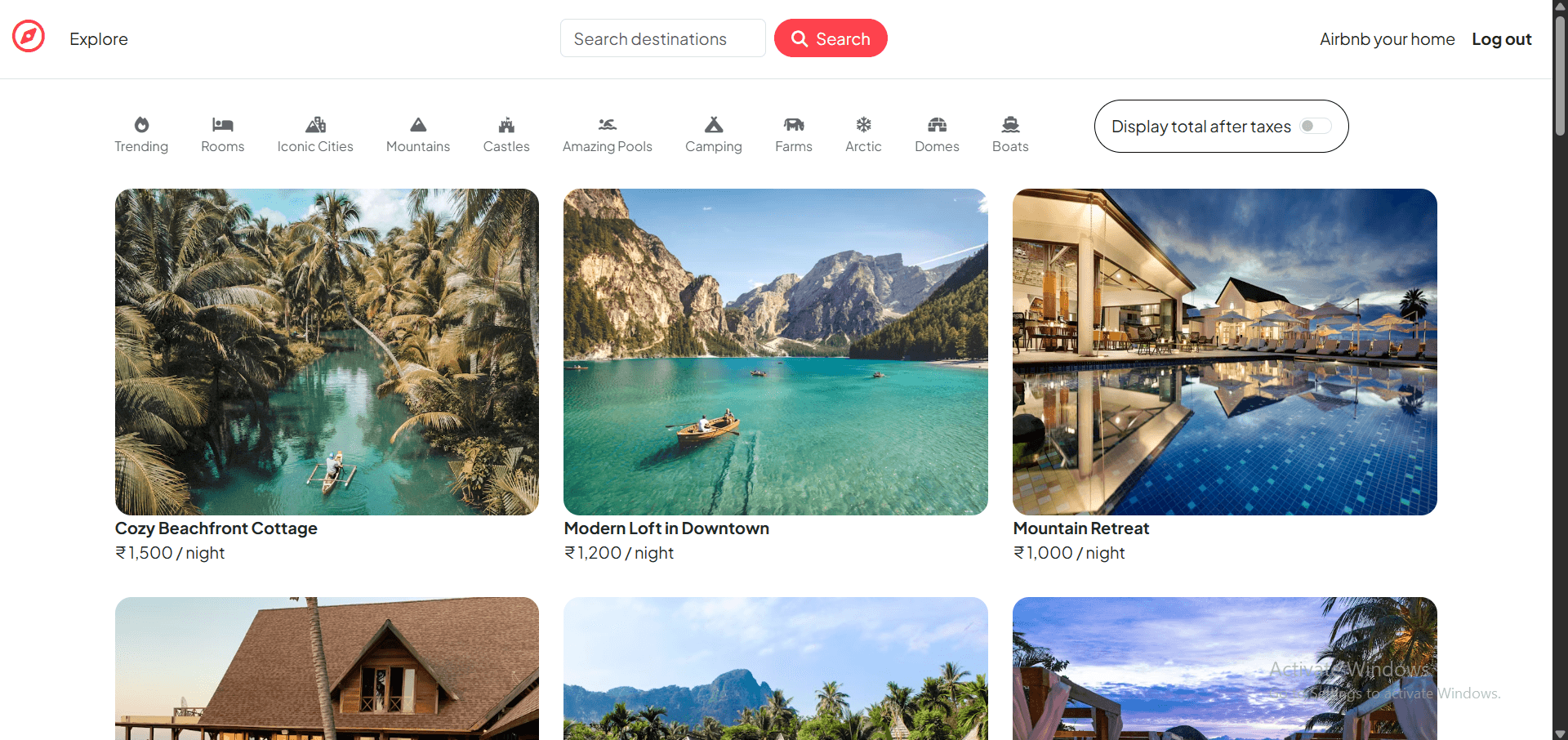Open the Amazing Pools category label
This screenshot has width=1568, height=740.
coord(608,146)
